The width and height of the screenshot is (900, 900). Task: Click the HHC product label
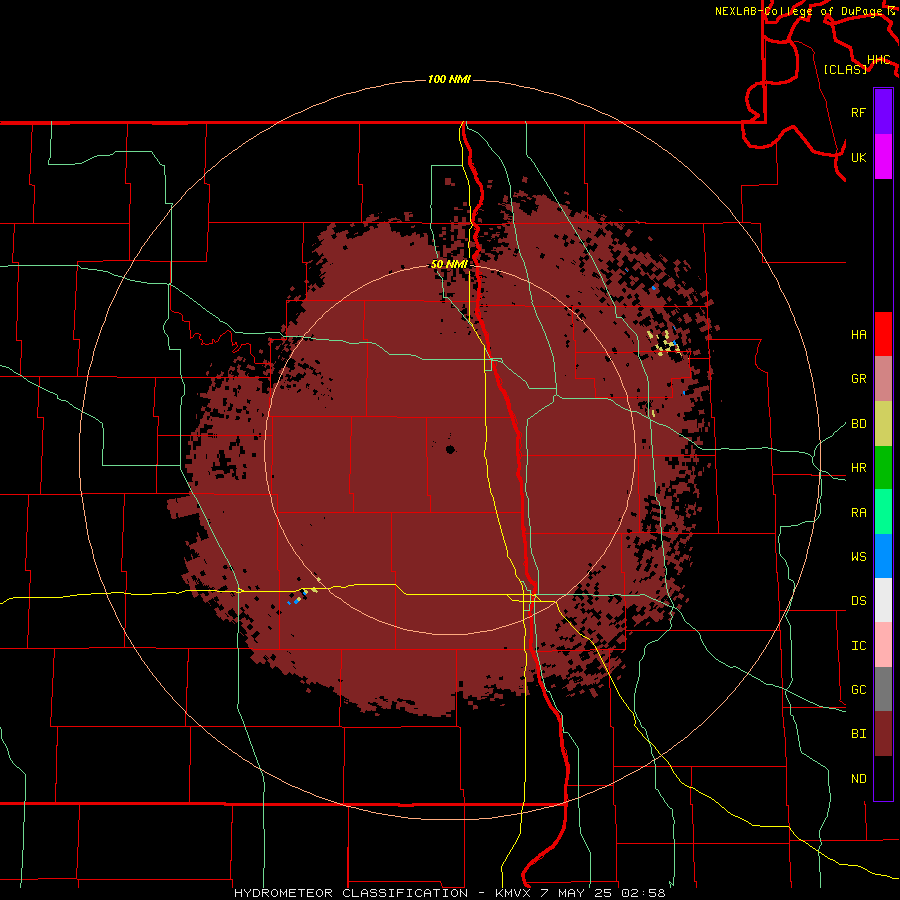[878, 60]
